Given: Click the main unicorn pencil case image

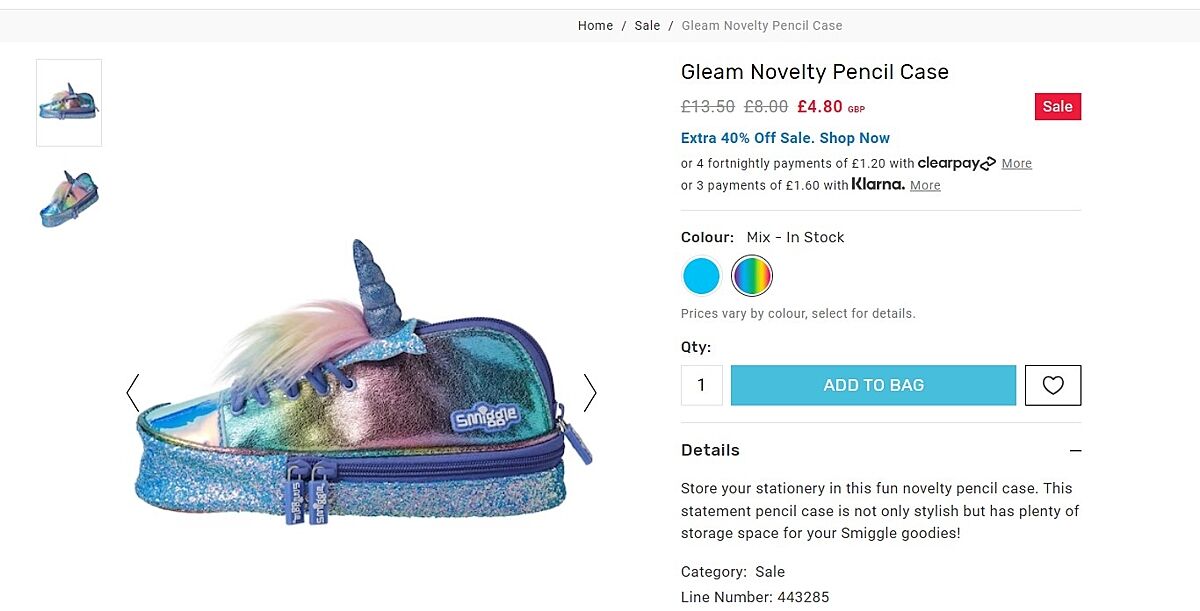Looking at the screenshot, I should [360, 390].
